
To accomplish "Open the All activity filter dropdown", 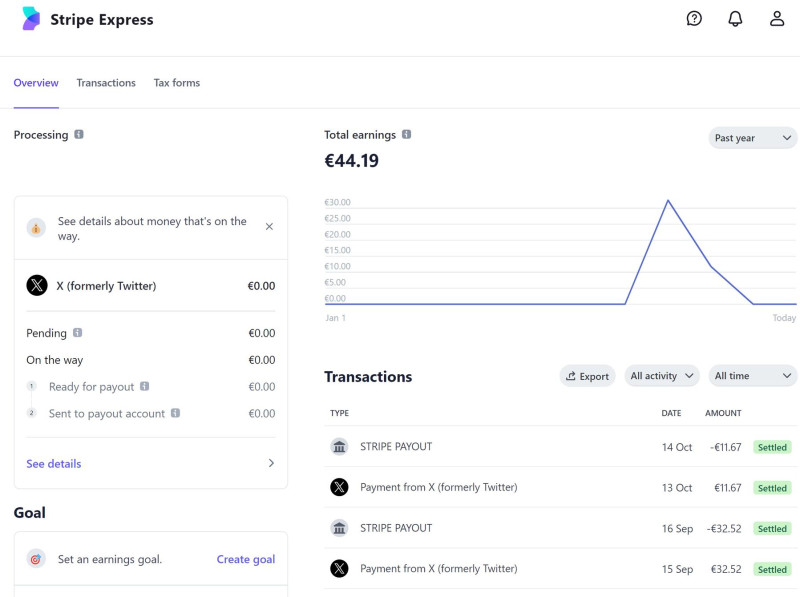I will coord(662,376).
